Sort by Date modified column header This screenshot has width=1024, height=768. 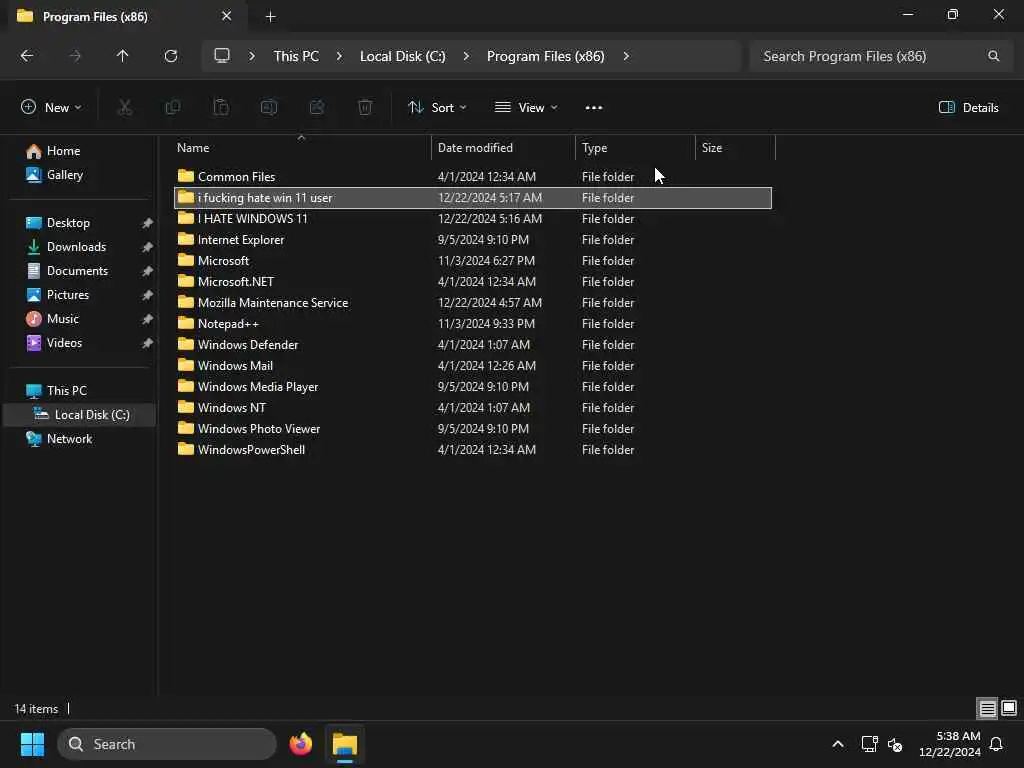(x=503, y=148)
